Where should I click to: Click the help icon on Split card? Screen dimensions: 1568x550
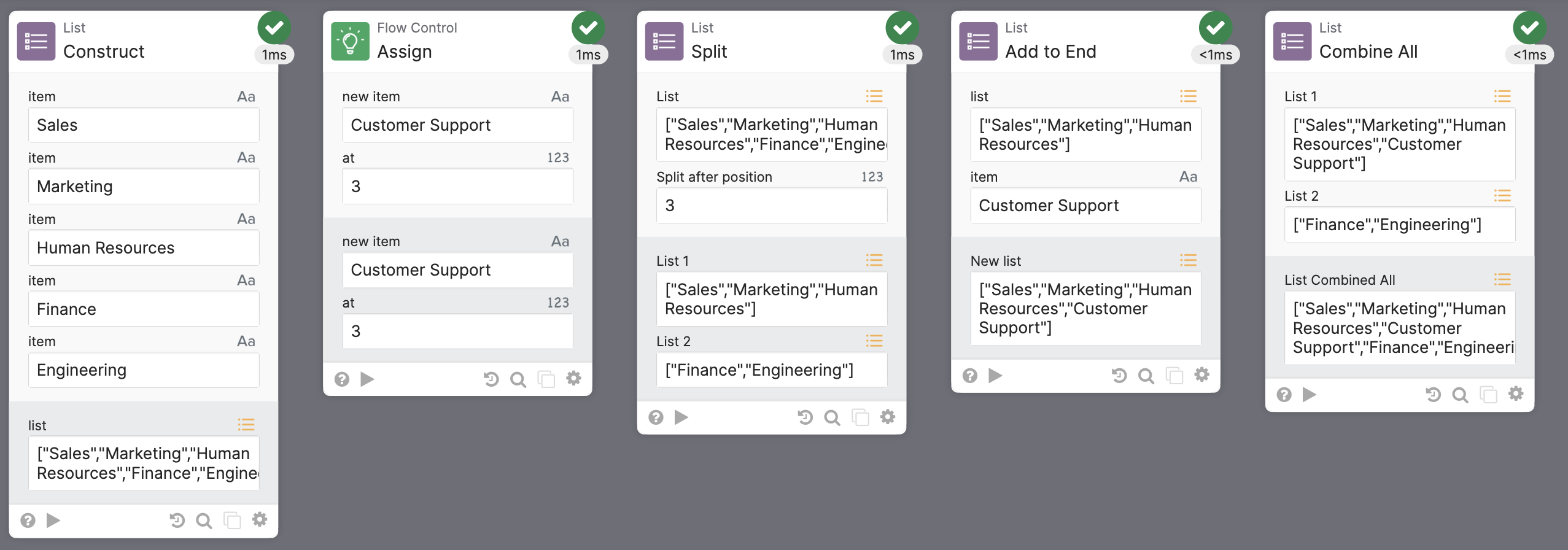click(656, 417)
